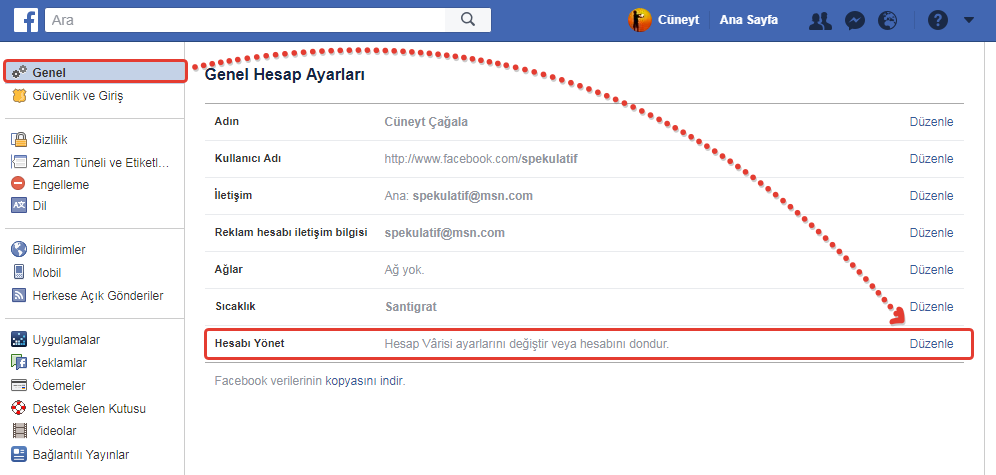Open Güvenlik ve Giriş settings
The width and height of the screenshot is (996, 475).
click(77, 96)
